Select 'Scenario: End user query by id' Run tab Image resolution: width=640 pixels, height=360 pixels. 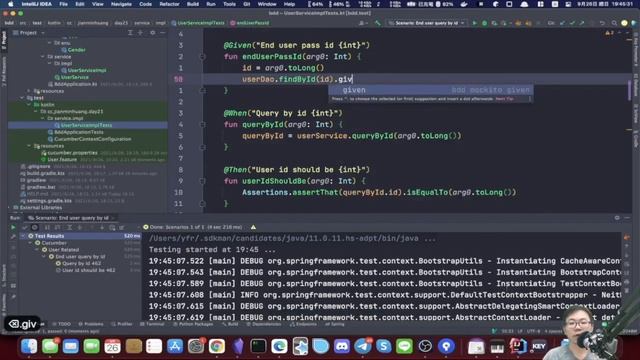click(x=71, y=218)
